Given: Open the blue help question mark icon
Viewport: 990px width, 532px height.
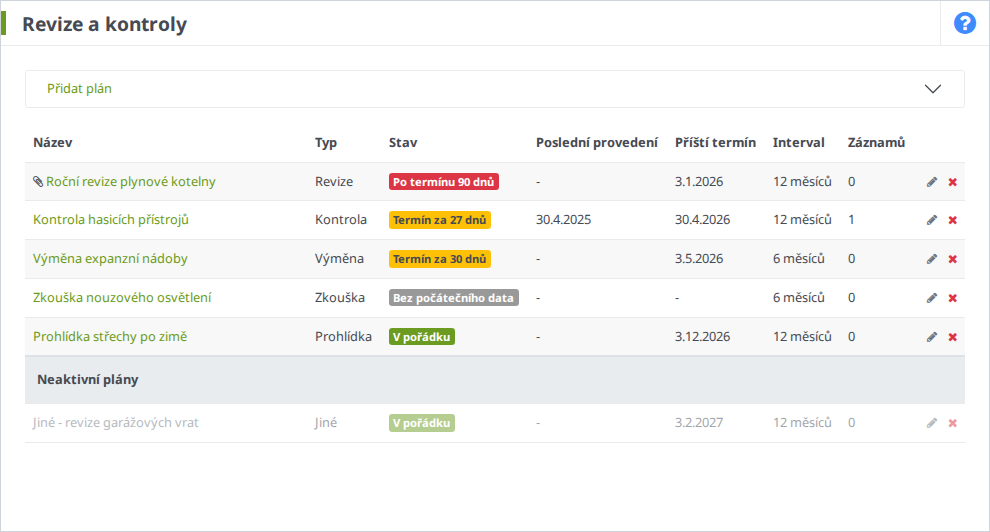Looking at the screenshot, I should [x=964, y=23].
